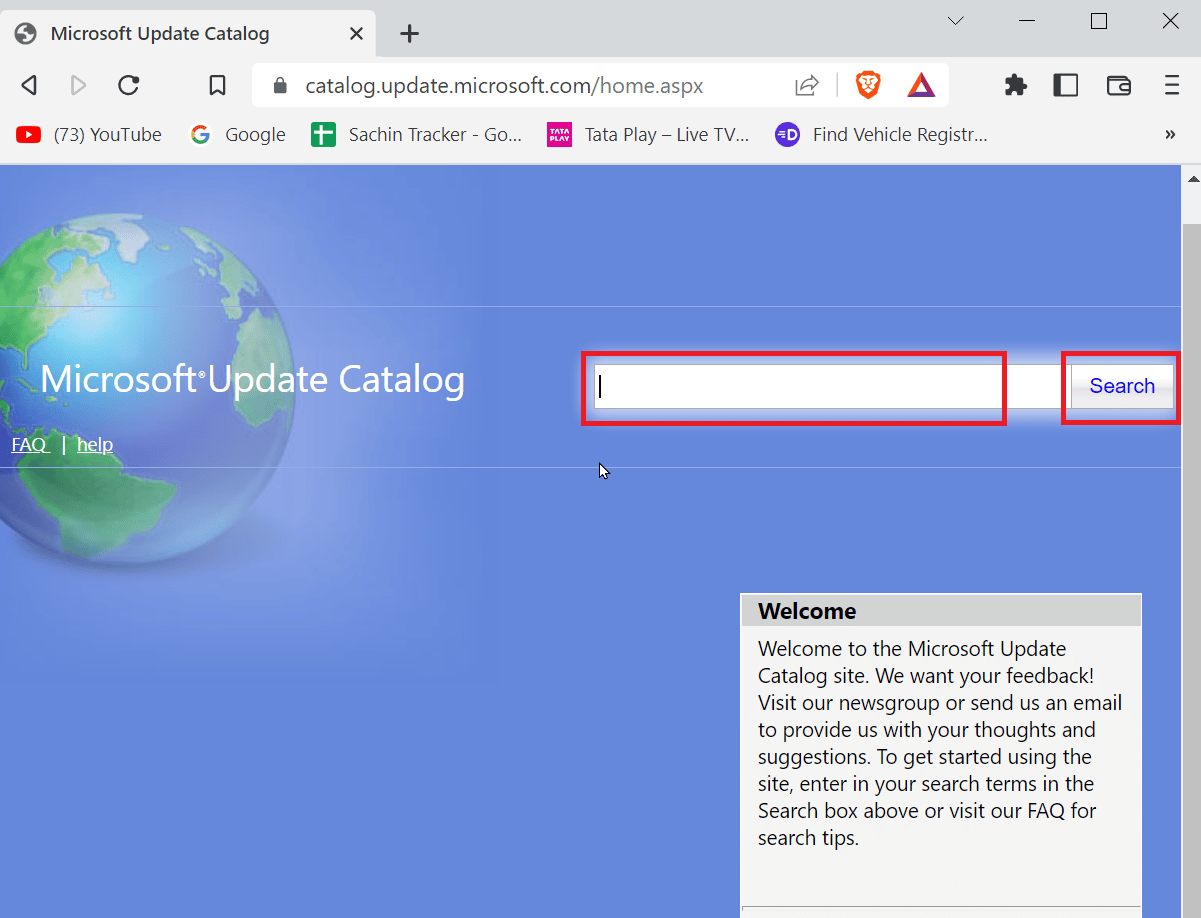1201x918 pixels.
Task: Minimize the browser window
Action: (x=1027, y=21)
